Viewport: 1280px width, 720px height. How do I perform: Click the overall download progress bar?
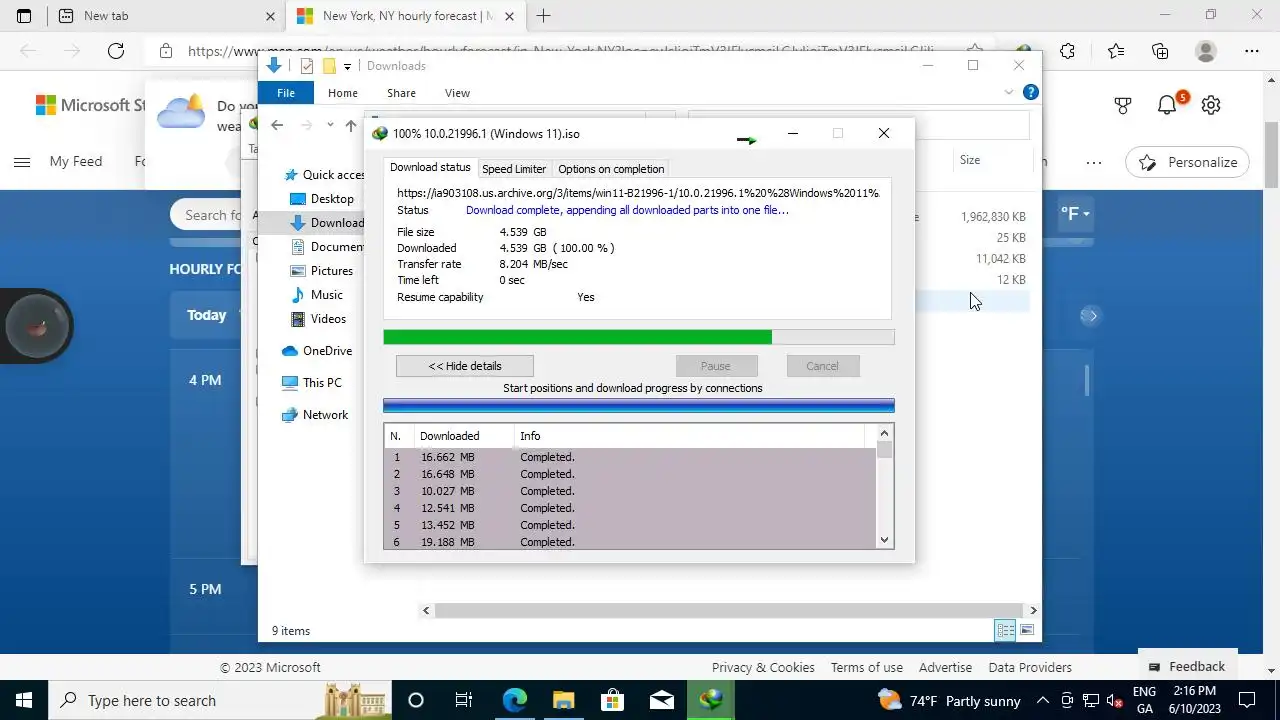click(639, 338)
